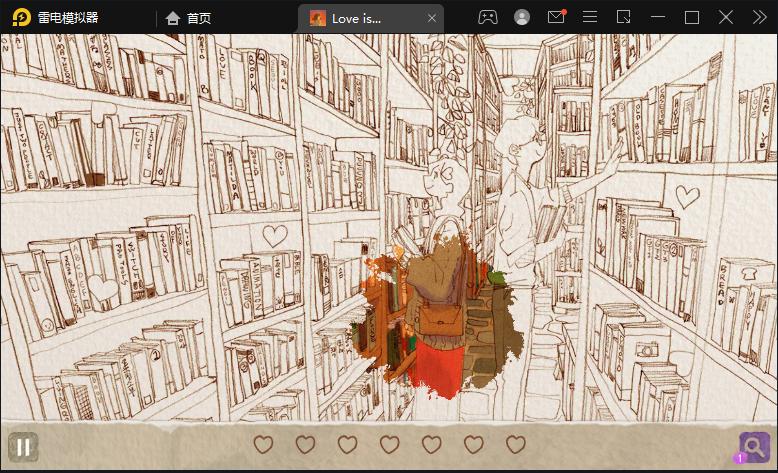Expand the side toolbar double-chevron

(759, 17)
